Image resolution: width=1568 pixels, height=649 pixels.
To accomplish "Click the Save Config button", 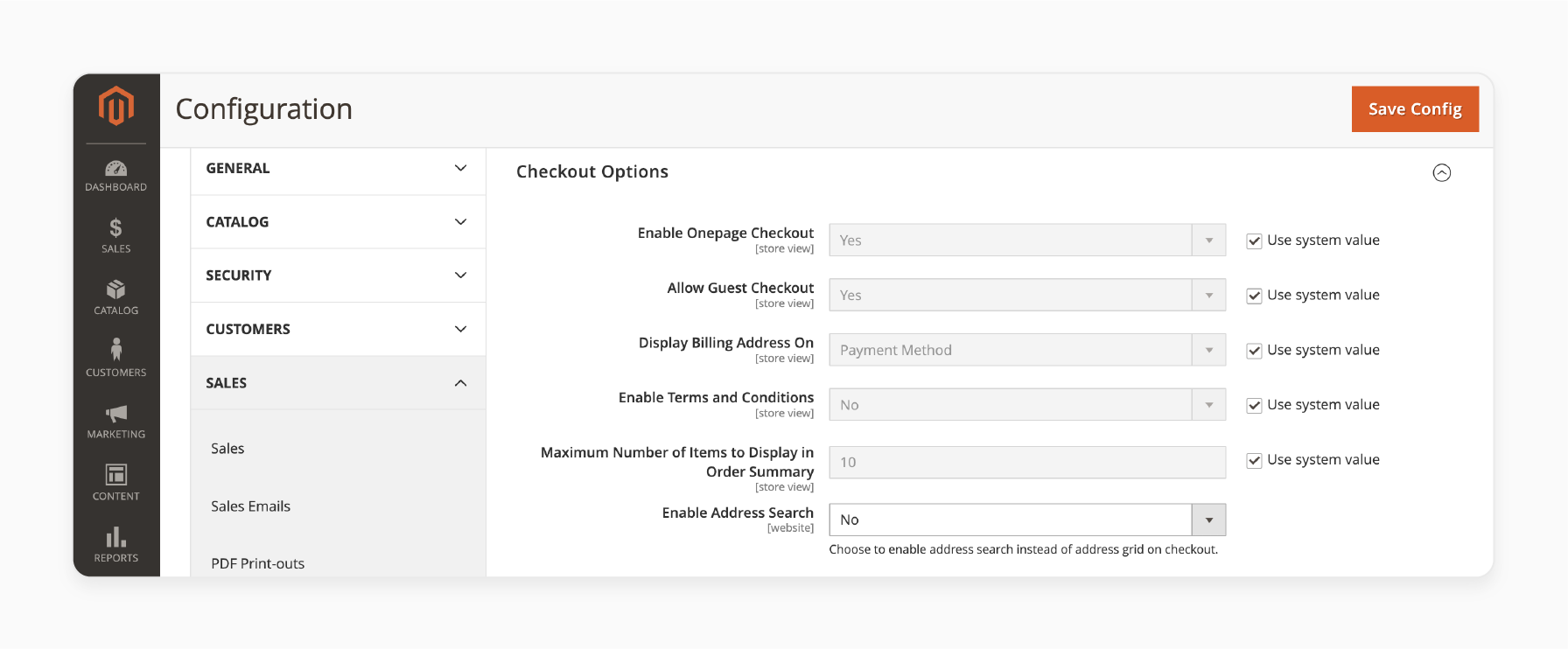I will click(x=1415, y=109).
